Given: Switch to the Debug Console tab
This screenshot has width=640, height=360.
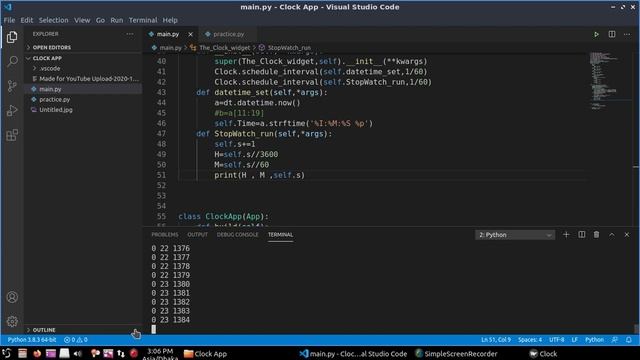Looking at the screenshot, I should click(x=238, y=235).
